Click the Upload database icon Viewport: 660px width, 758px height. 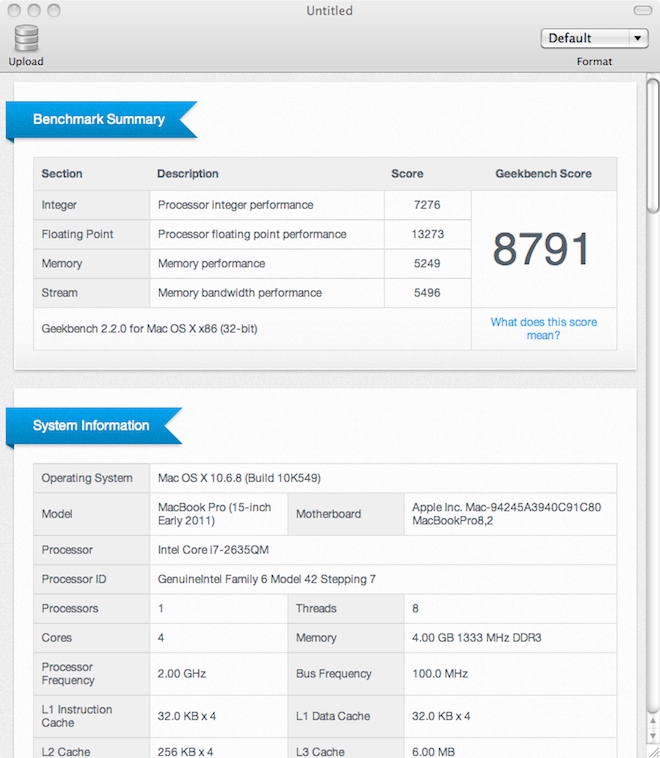point(26,39)
